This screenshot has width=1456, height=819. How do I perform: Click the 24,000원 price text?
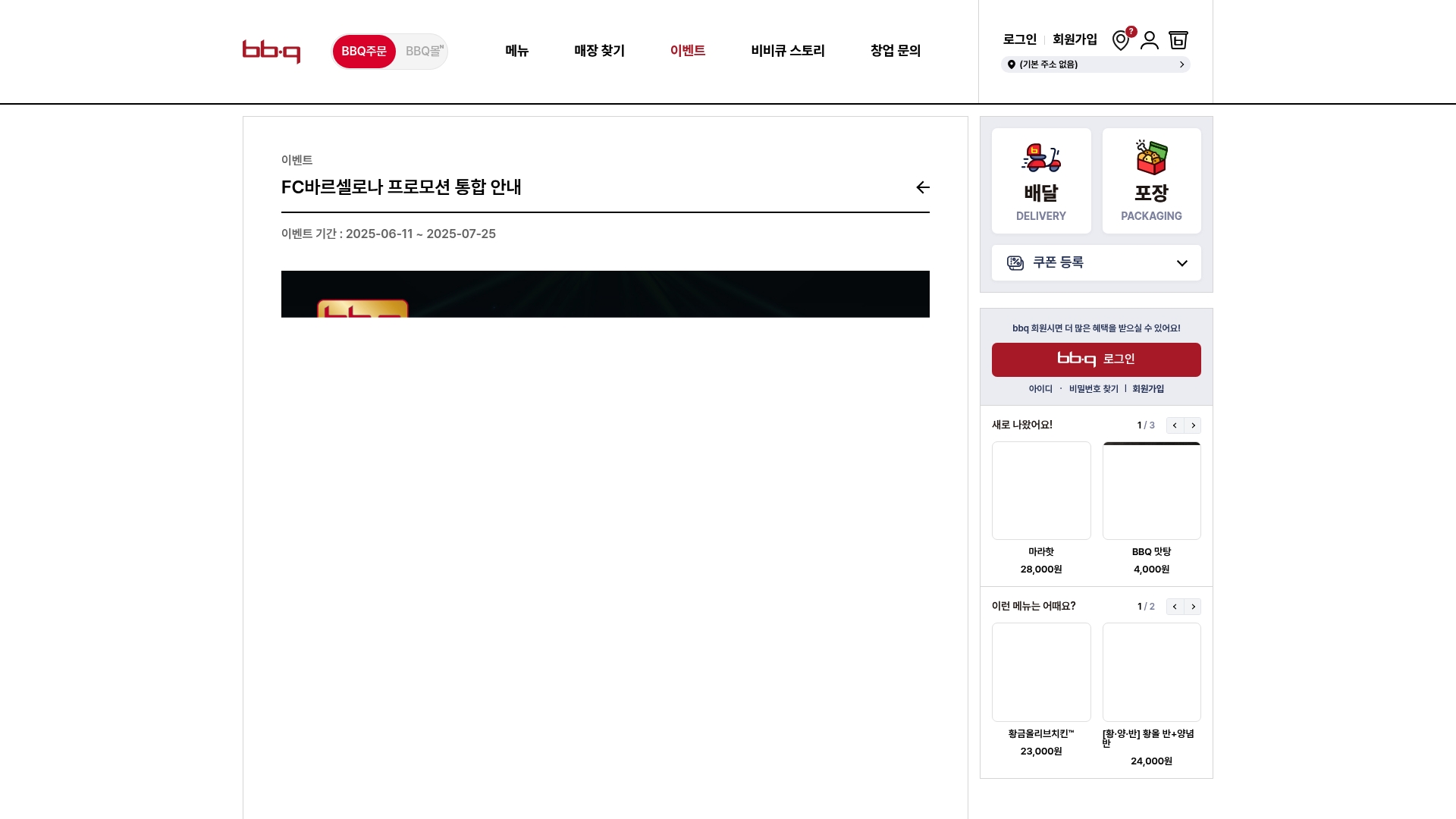click(1152, 761)
